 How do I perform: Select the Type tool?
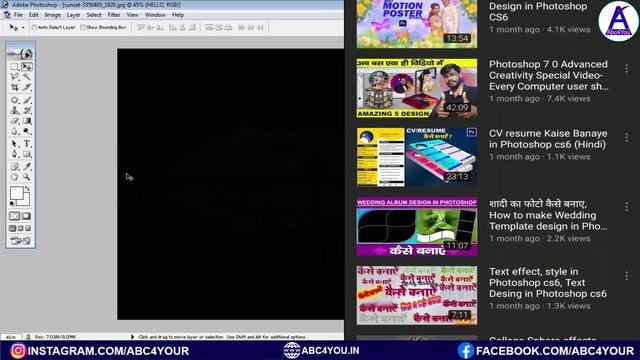(27, 144)
